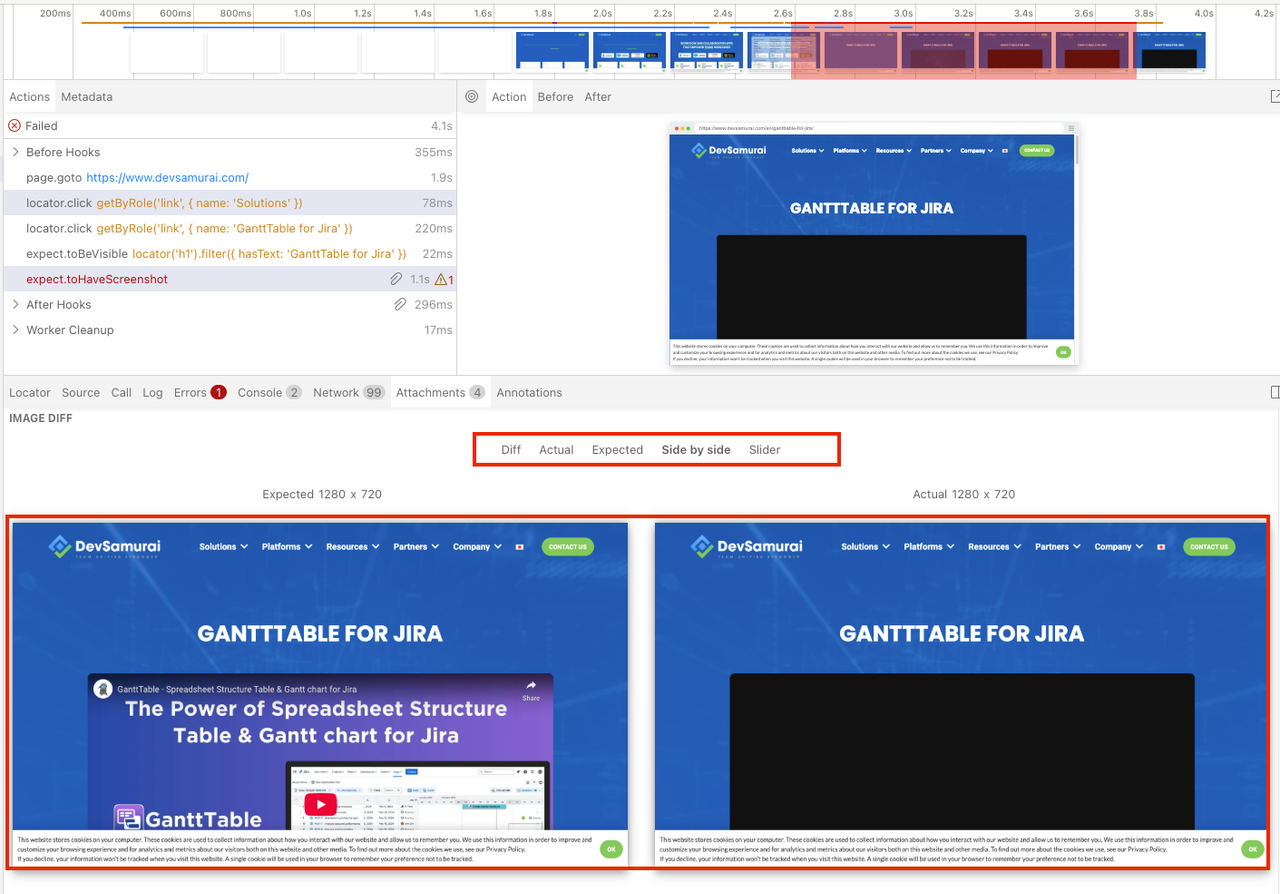The image size is (1280, 894).
Task: Open Company dropdown in snapshot preview
Action: point(977,151)
